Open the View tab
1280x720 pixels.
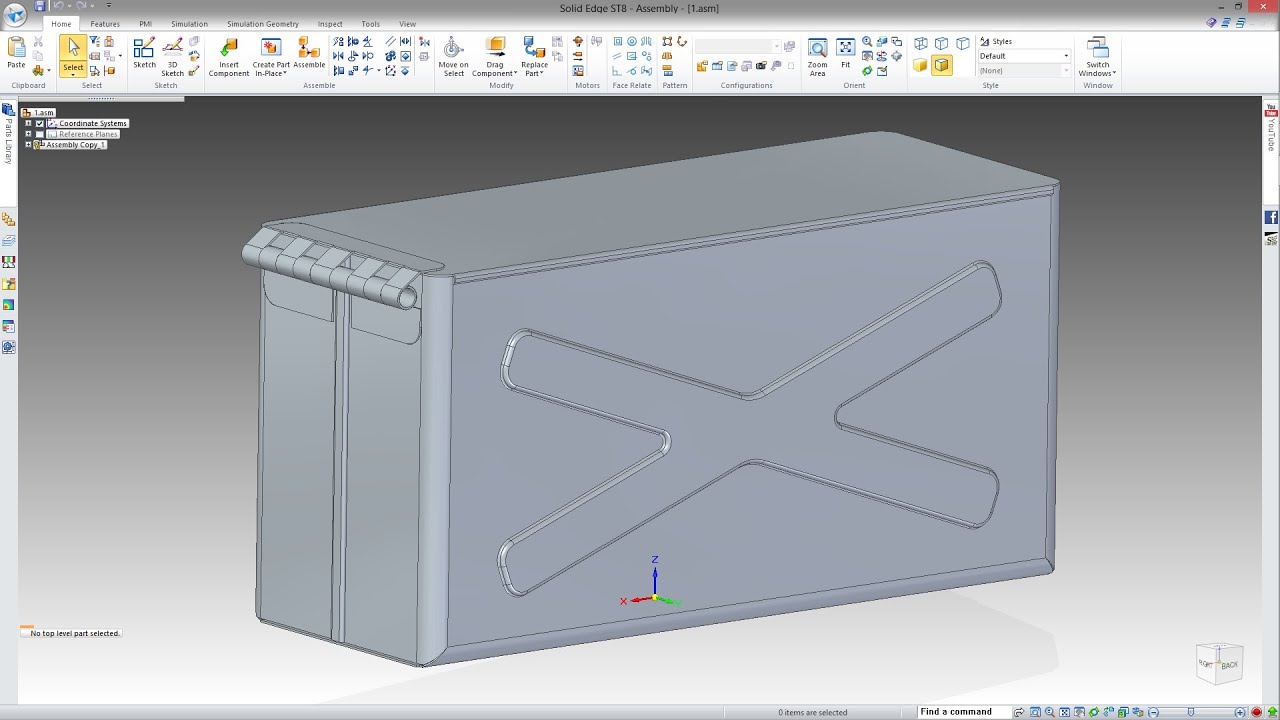click(x=407, y=24)
